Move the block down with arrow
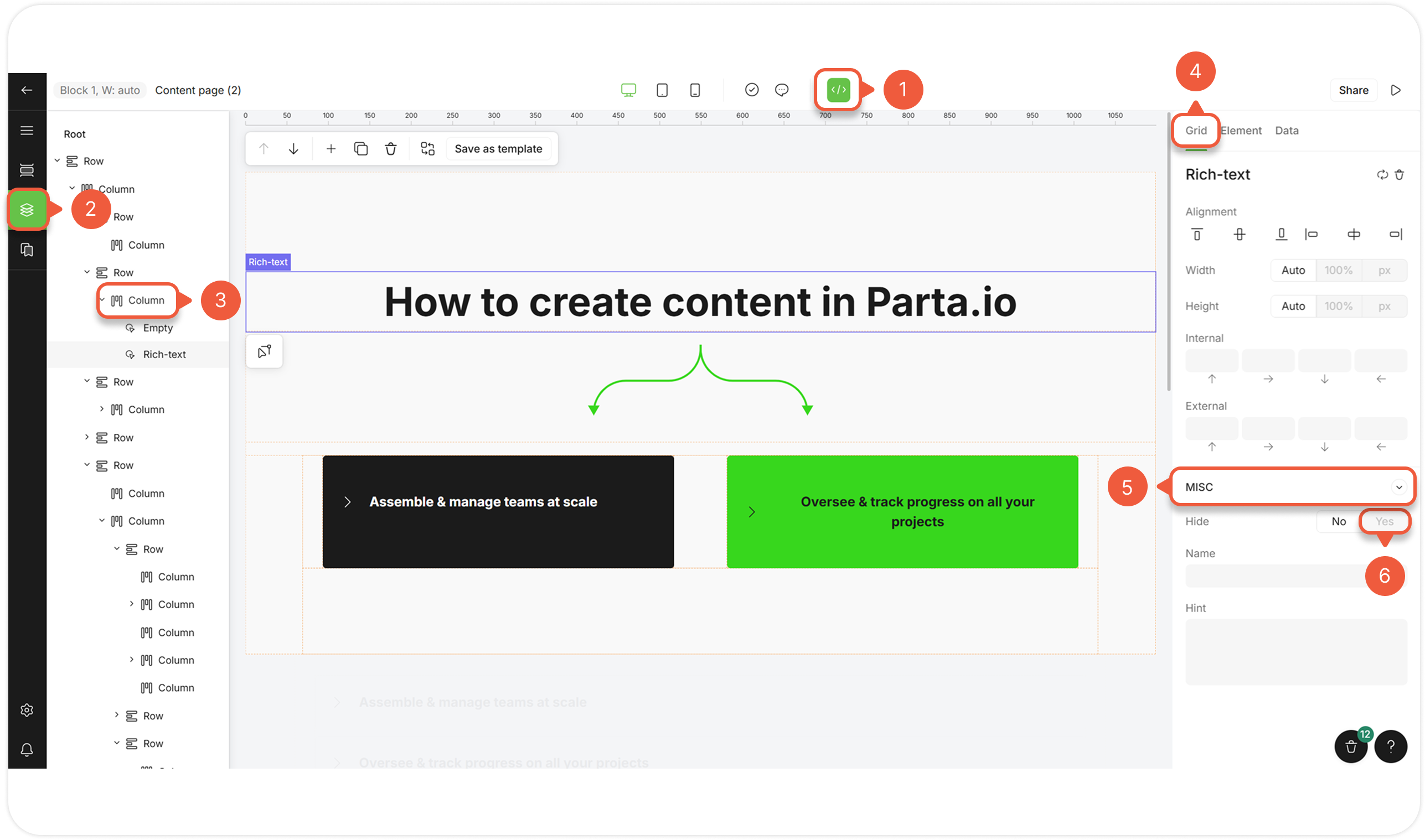Viewport: 1425px width, 840px height. coord(293,149)
